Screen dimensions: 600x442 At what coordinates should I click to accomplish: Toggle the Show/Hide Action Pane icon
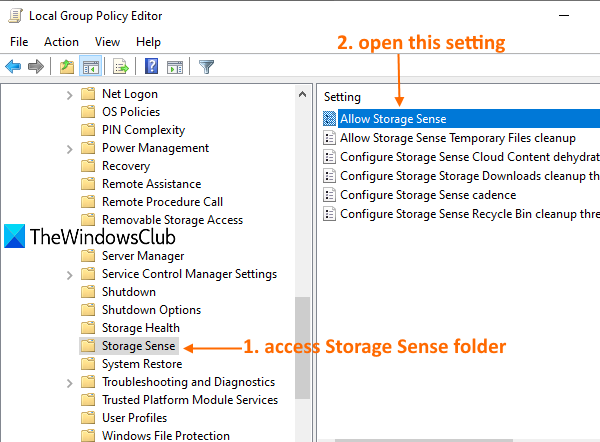click(174, 67)
